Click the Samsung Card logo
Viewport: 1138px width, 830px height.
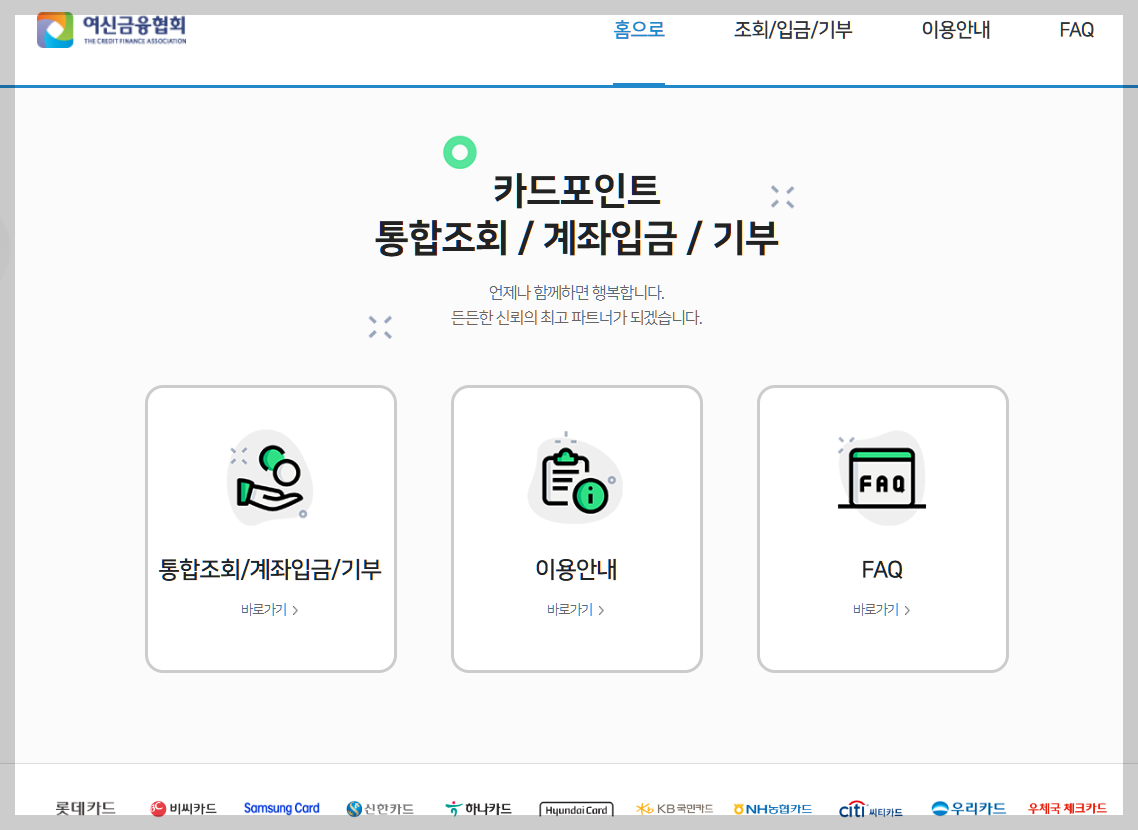tap(282, 808)
